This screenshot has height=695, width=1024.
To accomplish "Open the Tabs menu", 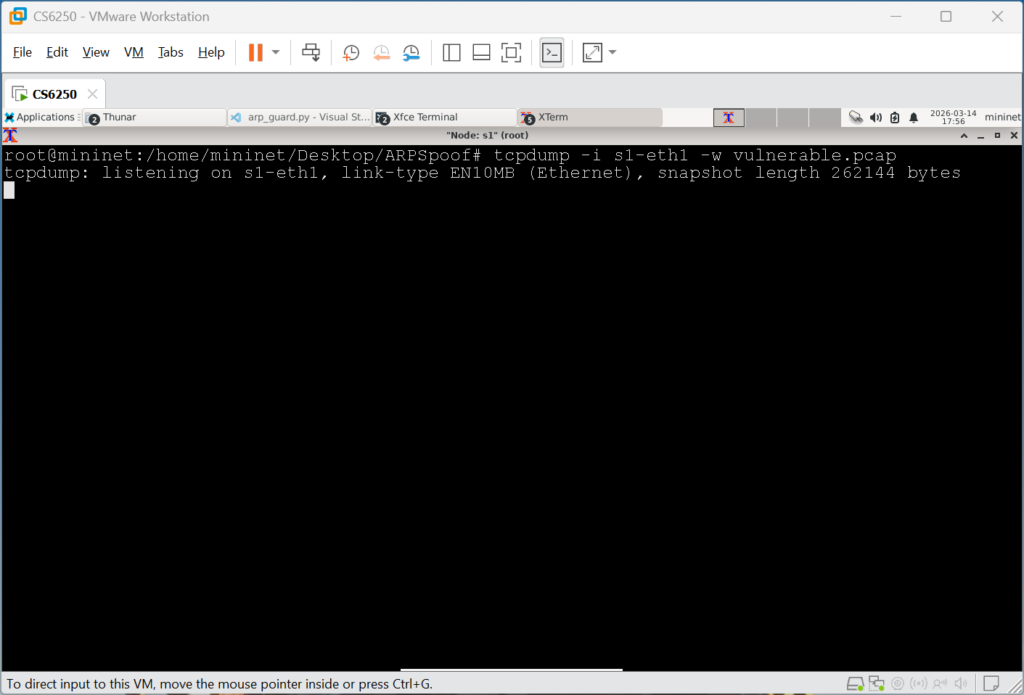I will tap(170, 52).
